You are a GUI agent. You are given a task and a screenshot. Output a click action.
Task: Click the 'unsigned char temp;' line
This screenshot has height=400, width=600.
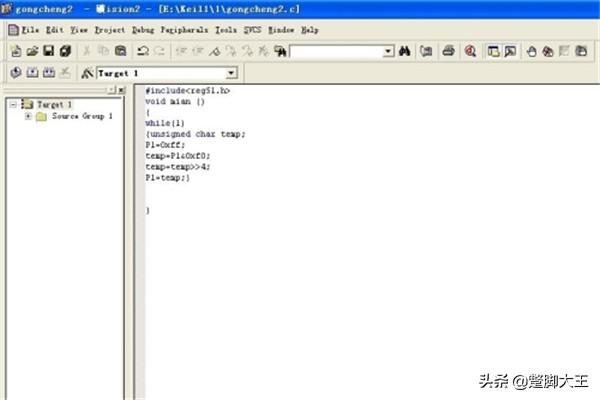pos(197,134)
